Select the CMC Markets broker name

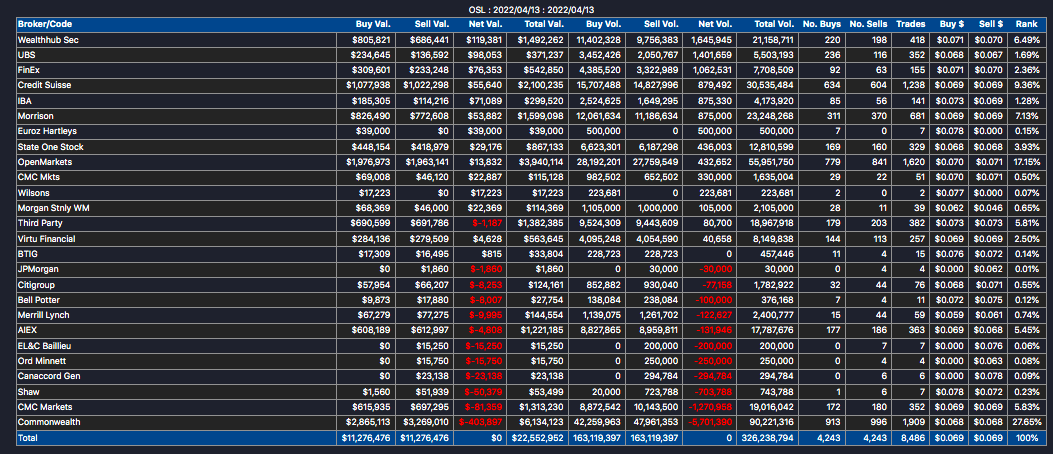[x=45, y=407]
